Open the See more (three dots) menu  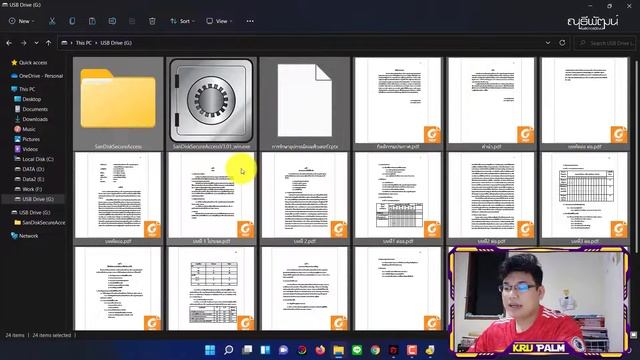point(250,21)
